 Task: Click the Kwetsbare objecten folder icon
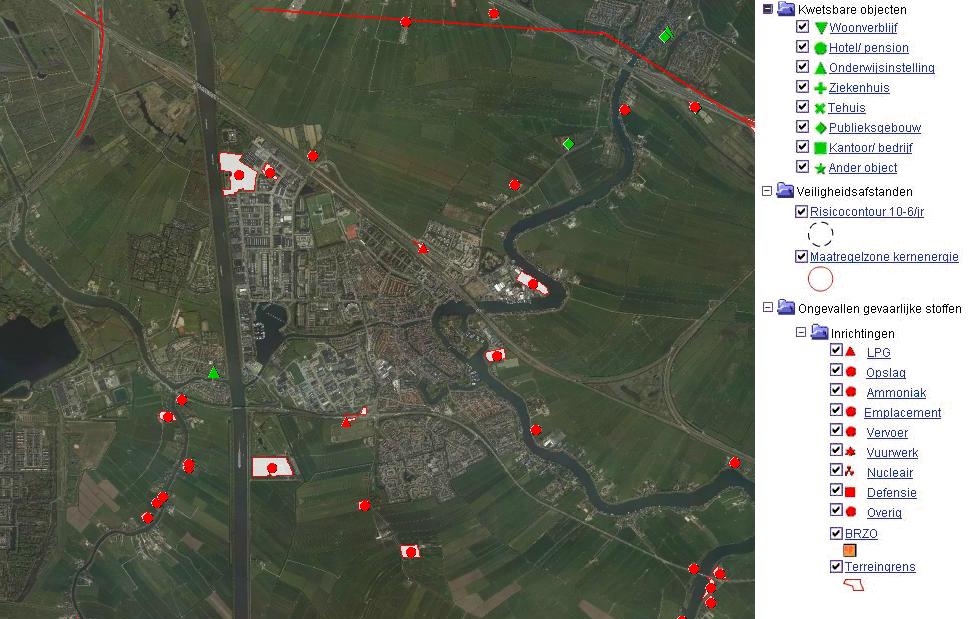786,9
